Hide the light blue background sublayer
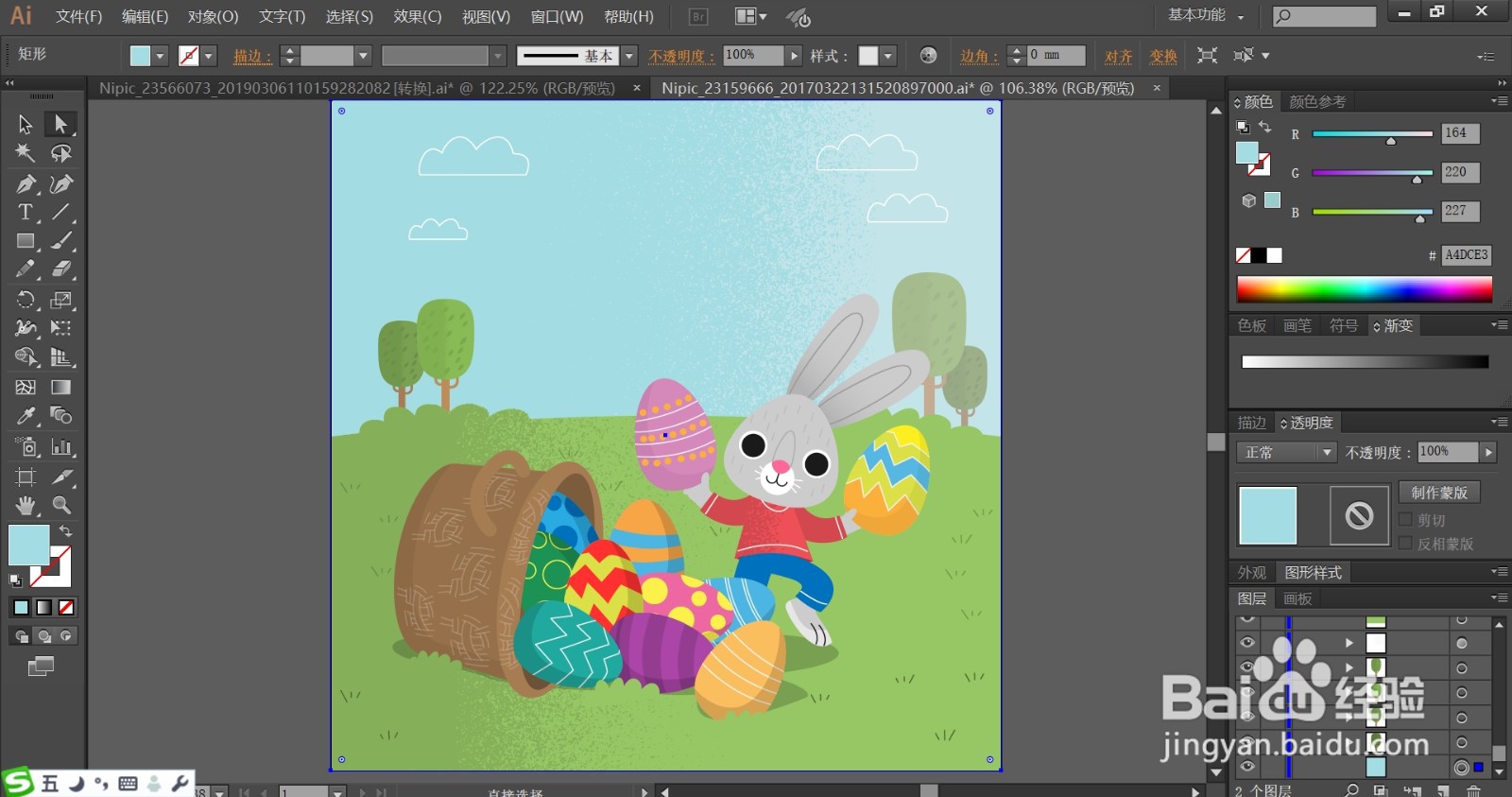 (x=1247, y=767)
